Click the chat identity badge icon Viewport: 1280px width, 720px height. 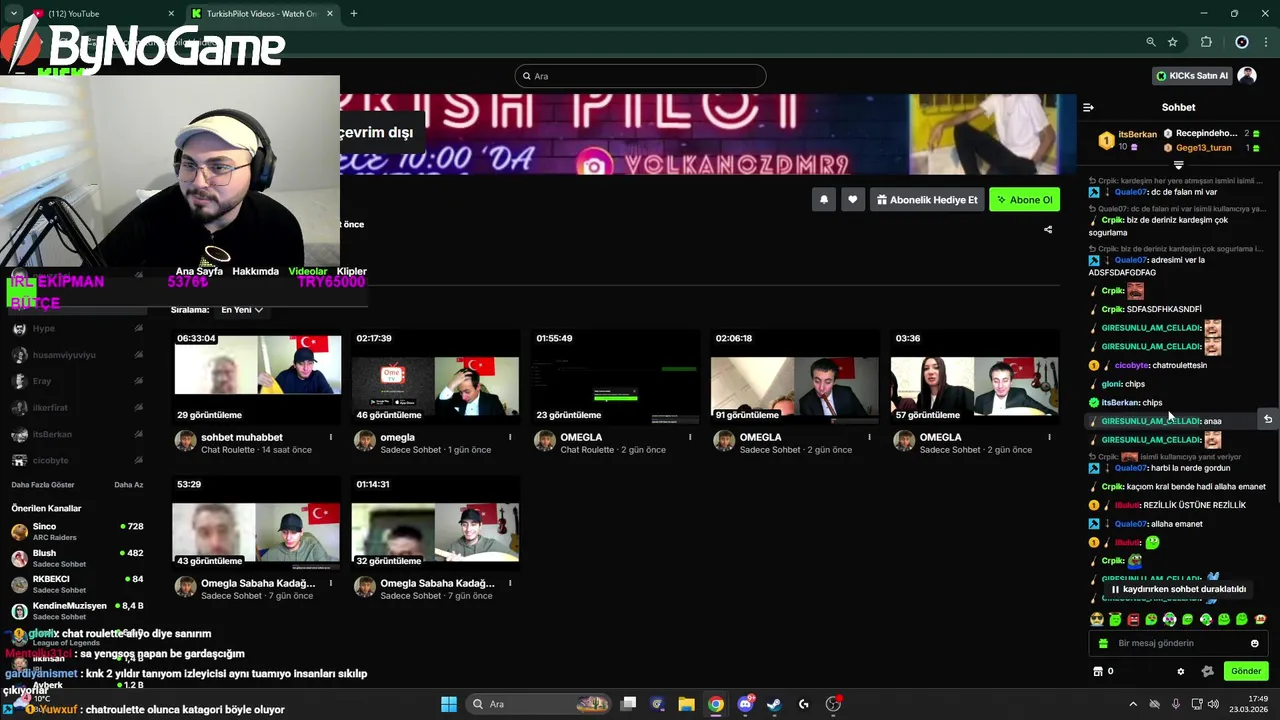click(x=1207, y=671)
